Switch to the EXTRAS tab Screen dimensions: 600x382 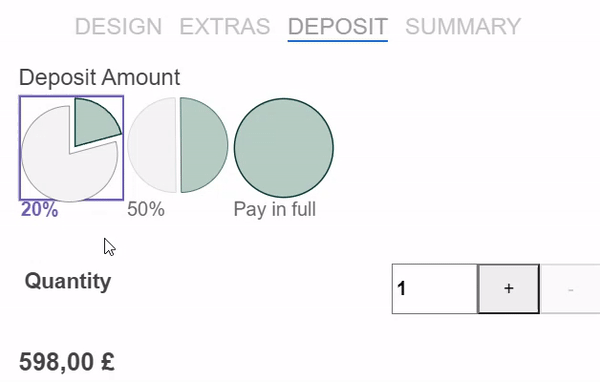225,26
